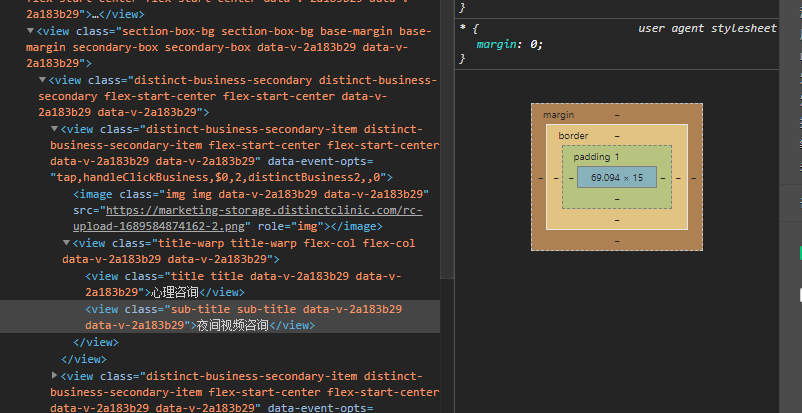Click the margin property name in styles
Image resolution: width=802 pixels, height=413 pixels.
(x=496, y=45)
